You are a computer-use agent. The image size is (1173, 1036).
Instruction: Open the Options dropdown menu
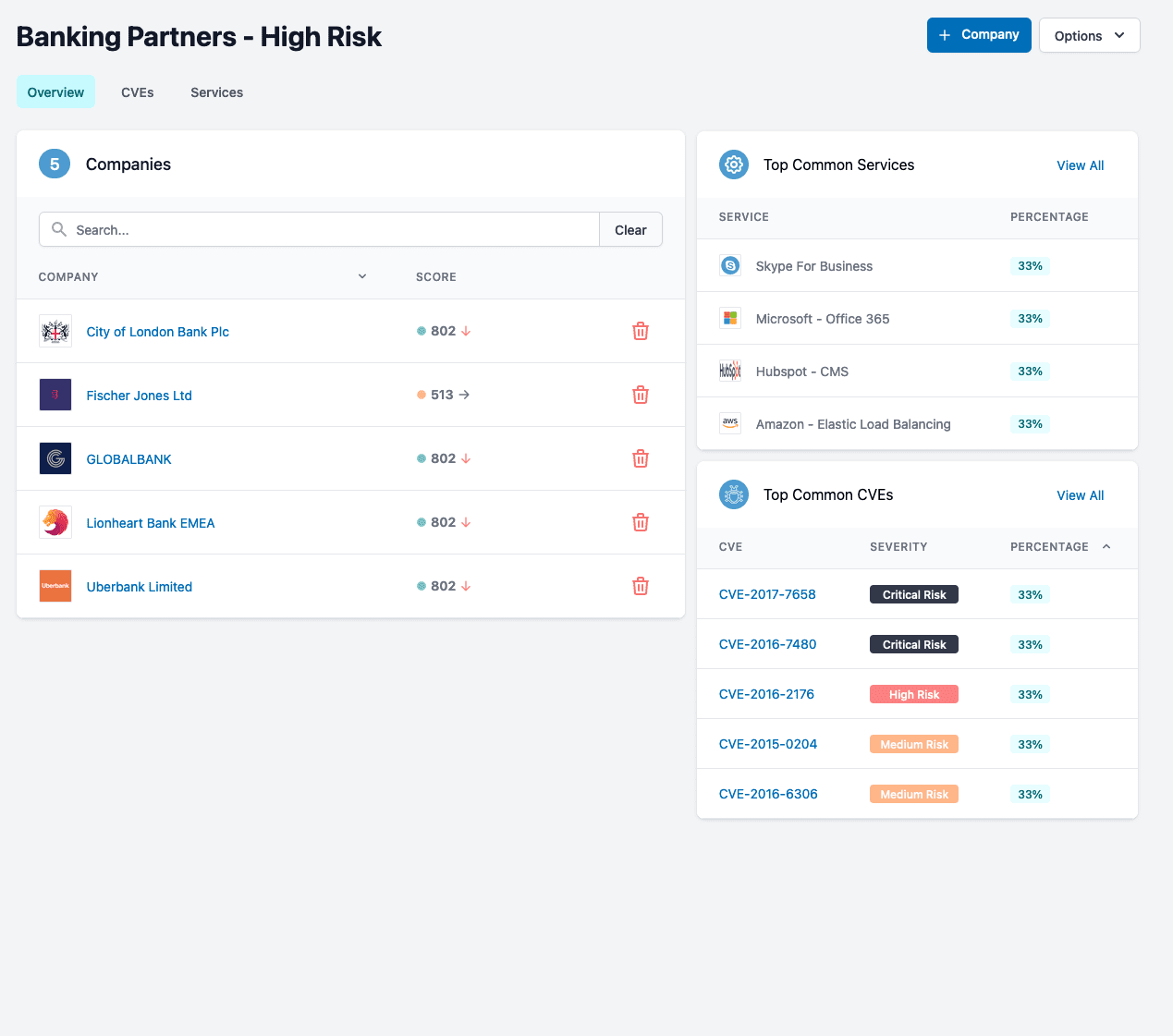pos(1089,35)
